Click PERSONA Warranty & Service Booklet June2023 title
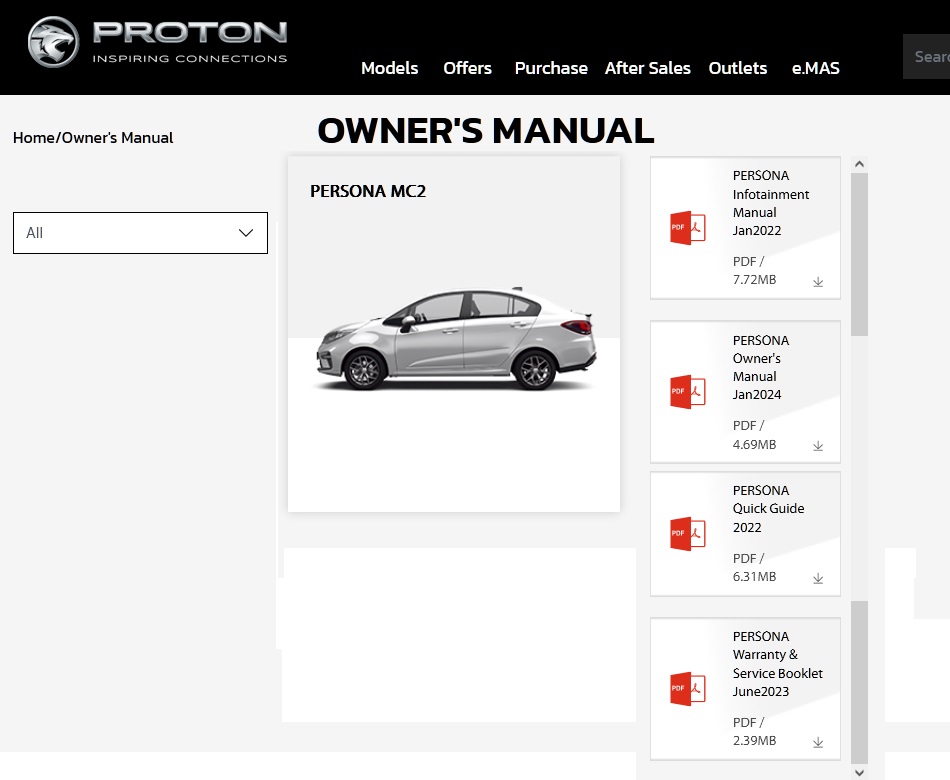950x780 pixels. coord(777,664)
